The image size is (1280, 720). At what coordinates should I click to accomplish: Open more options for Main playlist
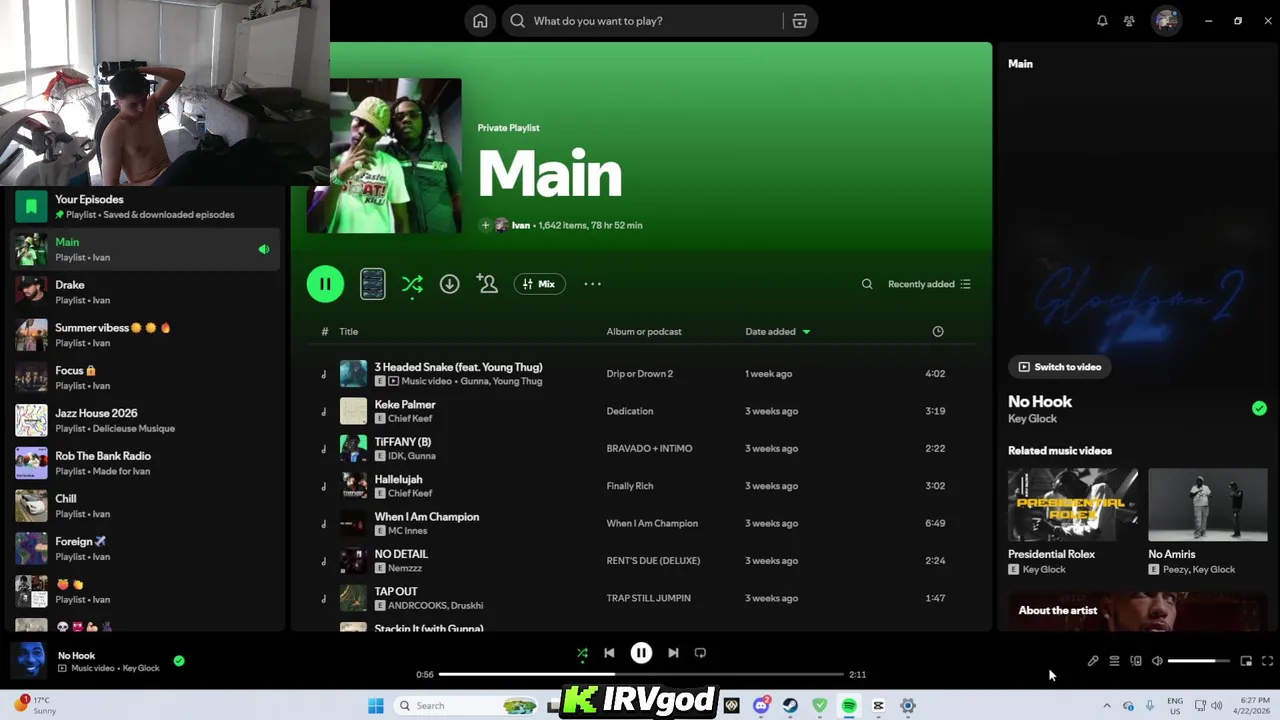coord(592,284)
